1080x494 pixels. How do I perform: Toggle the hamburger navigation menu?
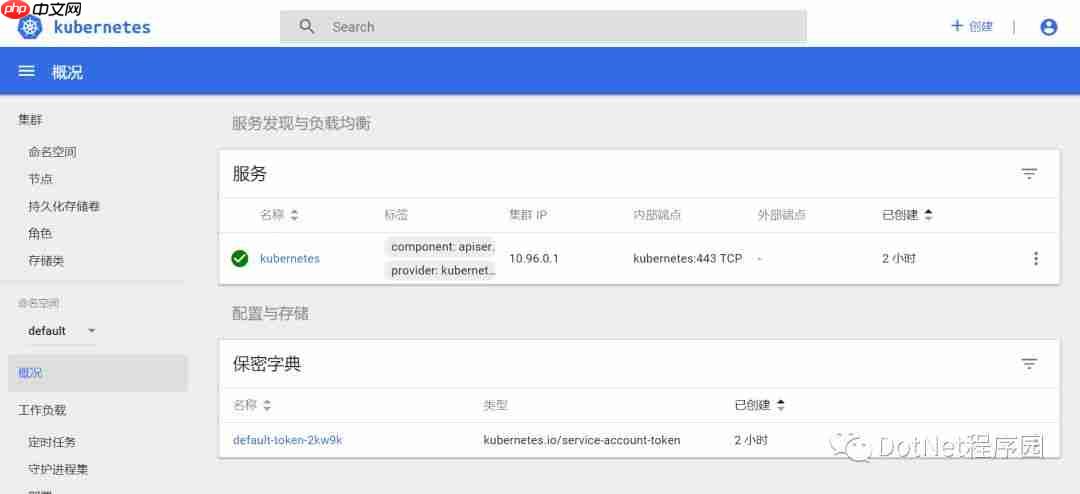pos(26,71)
